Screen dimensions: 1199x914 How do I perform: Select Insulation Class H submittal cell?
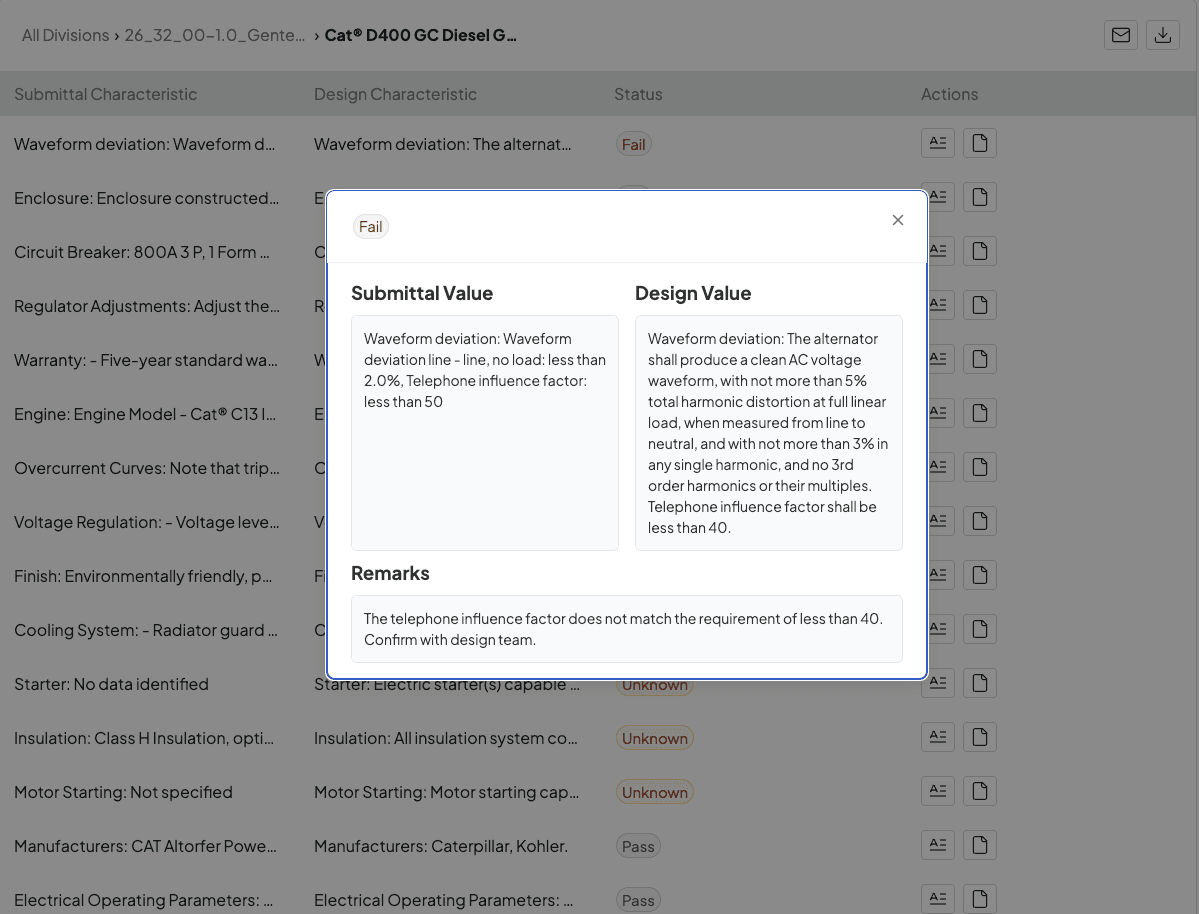point(144,738)
